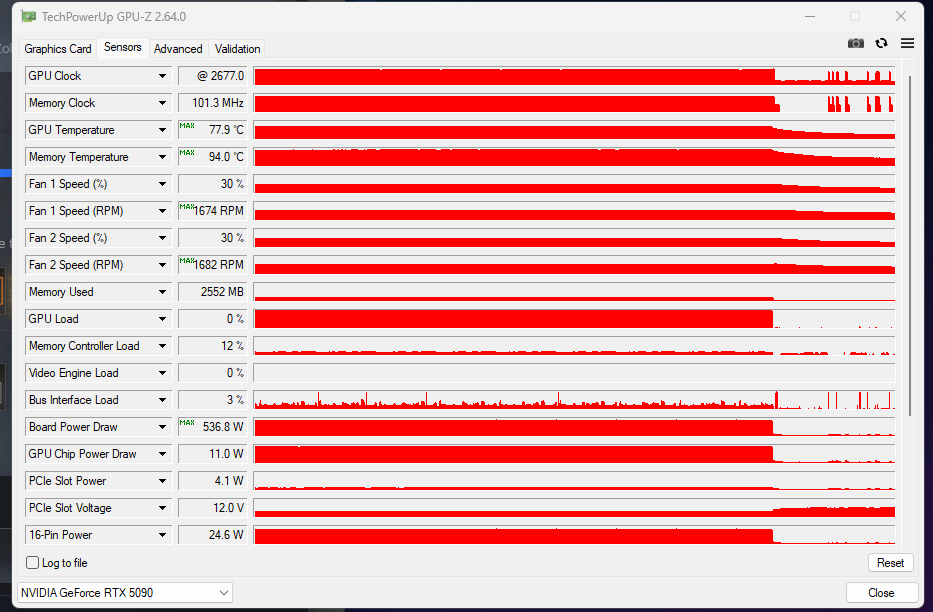
Task: Click the refresh sensors icon
Action: click(881, 44)
